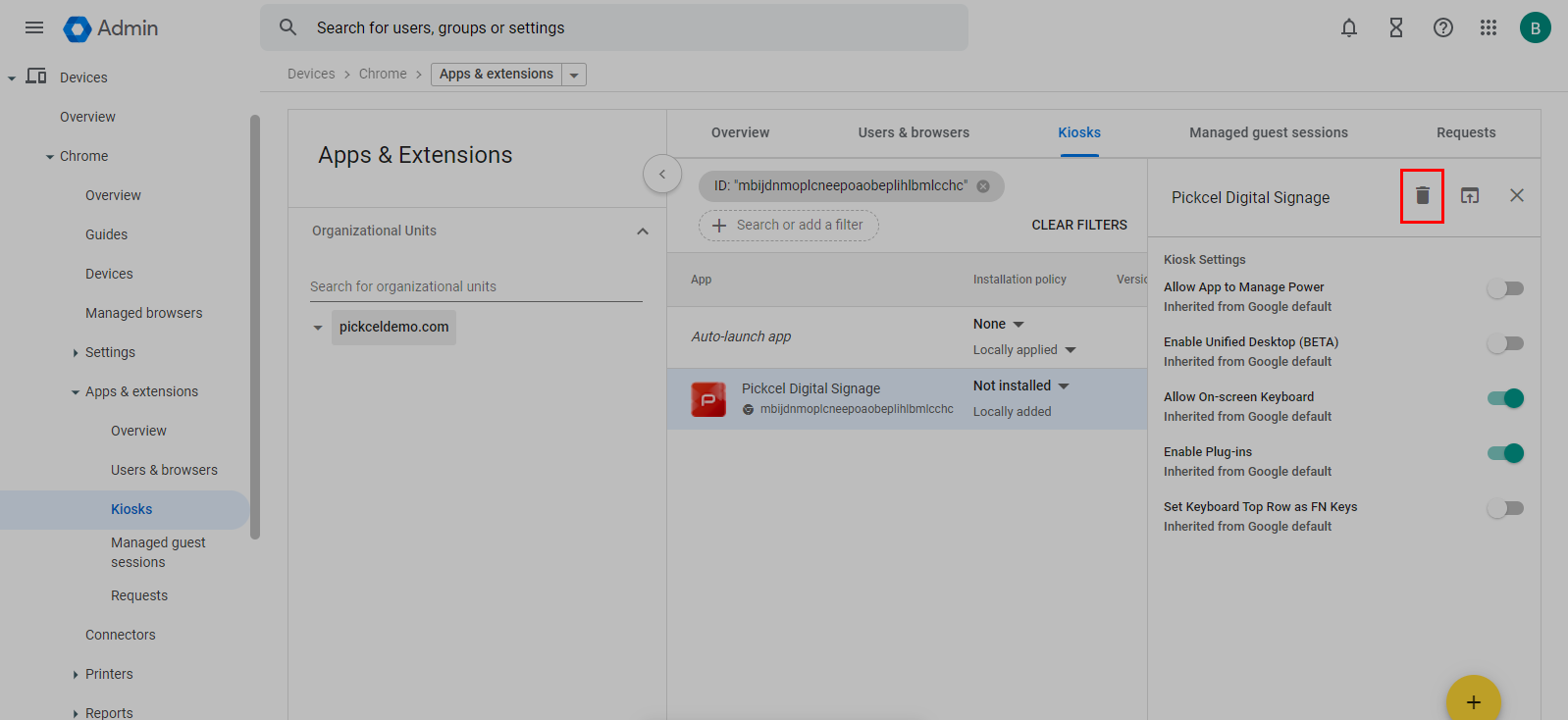Click the App column header
The image size is (1568, 720).
tap(701, 280)
